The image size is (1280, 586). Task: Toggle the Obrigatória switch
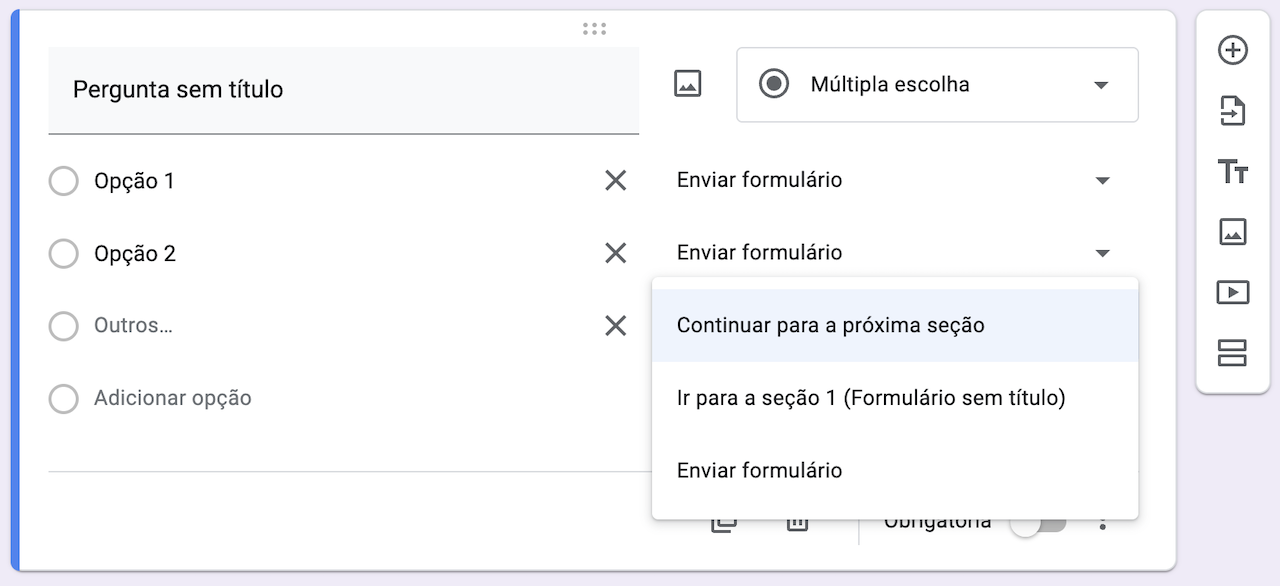click(1037, 523)
